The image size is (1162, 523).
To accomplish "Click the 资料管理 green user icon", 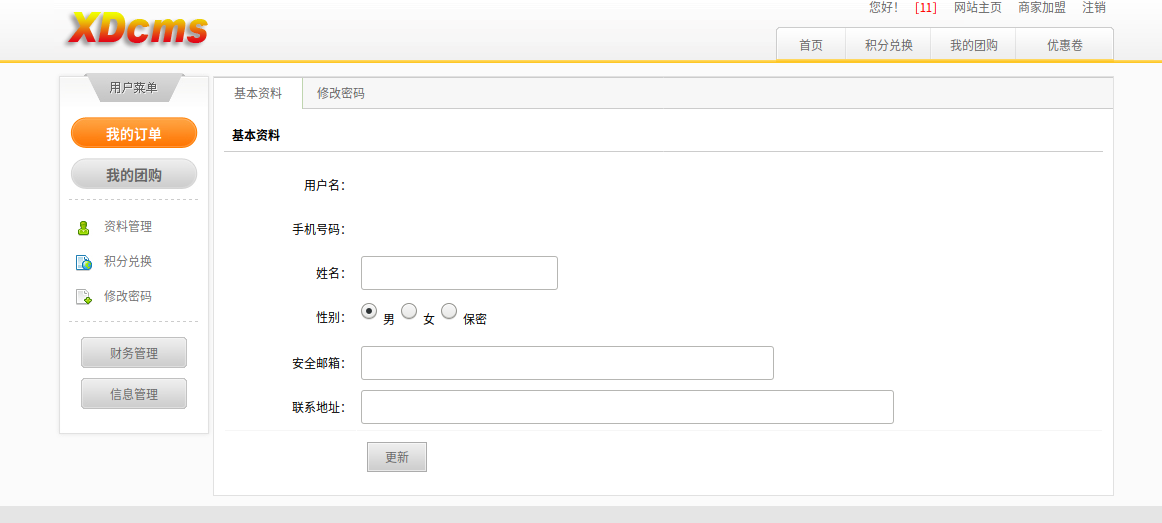I will coord(84,227).
